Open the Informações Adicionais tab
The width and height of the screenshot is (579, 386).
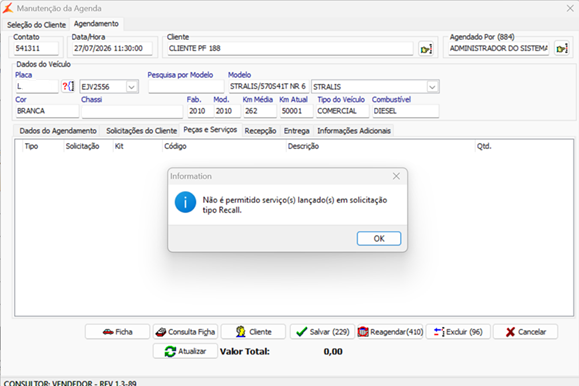pyautogui.click(x=354, y=131)
